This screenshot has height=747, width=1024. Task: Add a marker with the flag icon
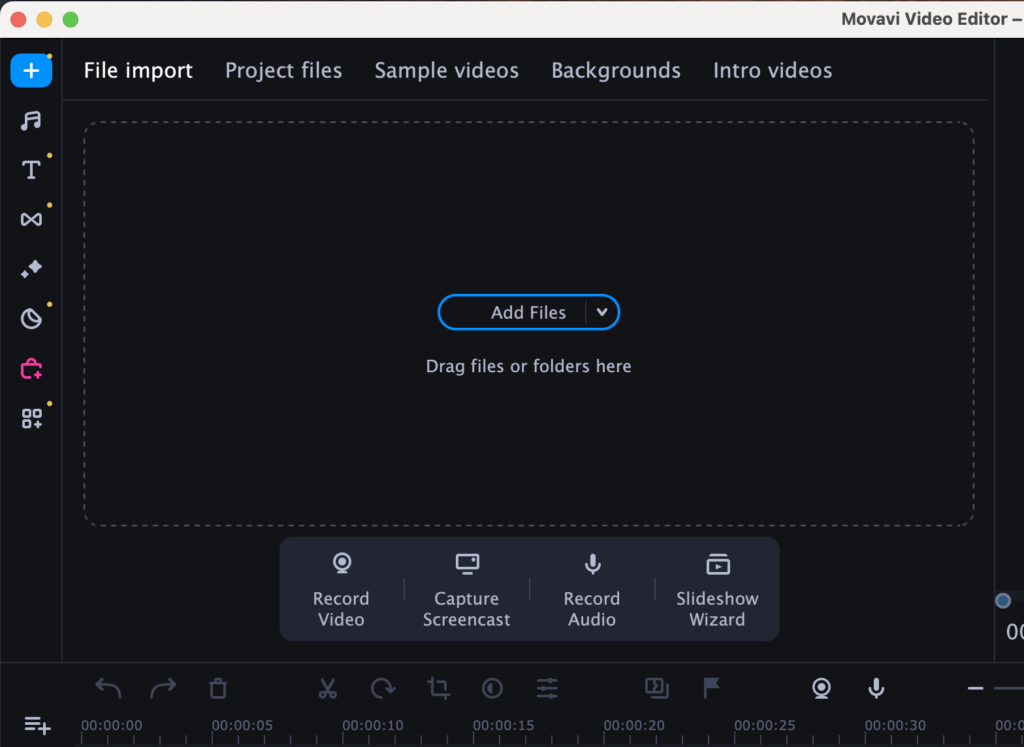click(711, 688)
